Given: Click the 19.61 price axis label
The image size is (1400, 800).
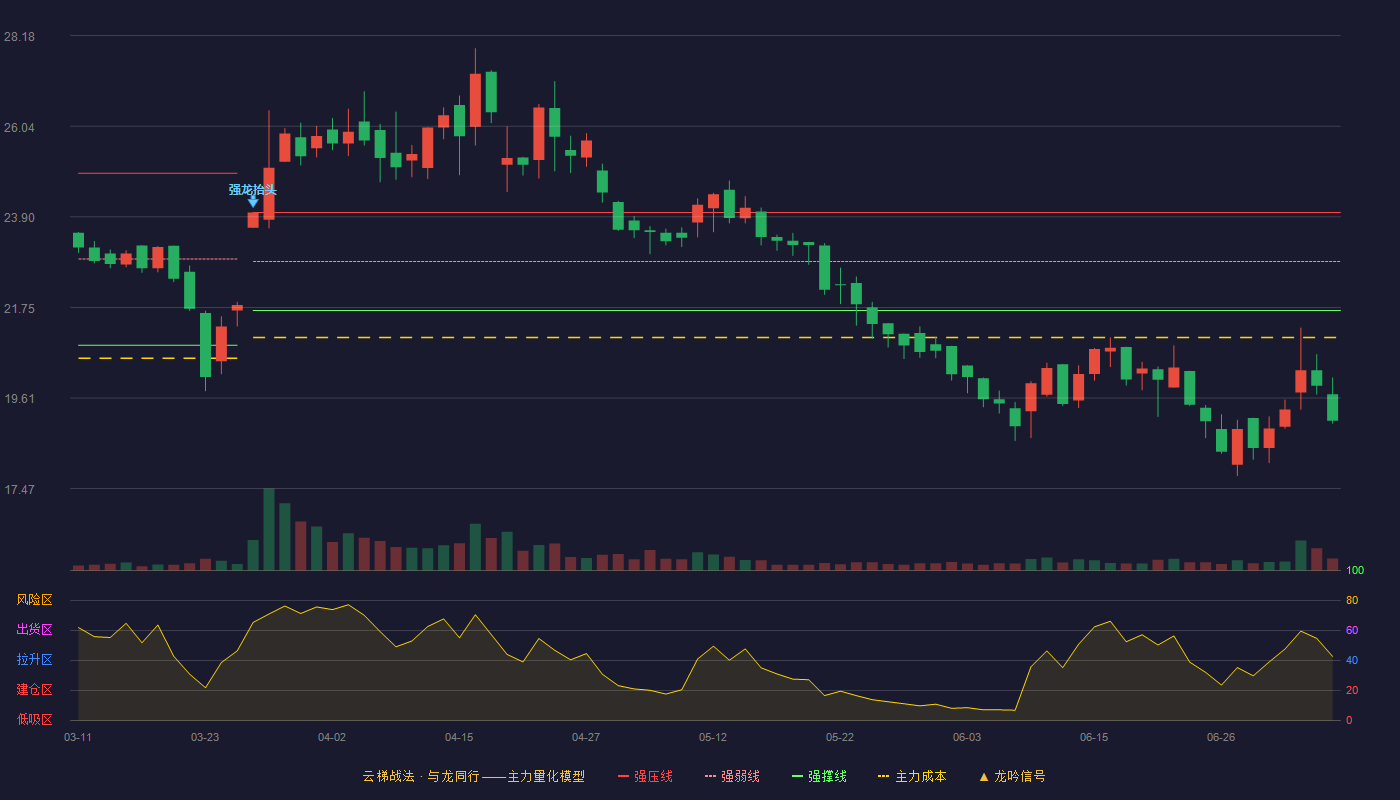Looking at the screenshot, I should 19,399.
